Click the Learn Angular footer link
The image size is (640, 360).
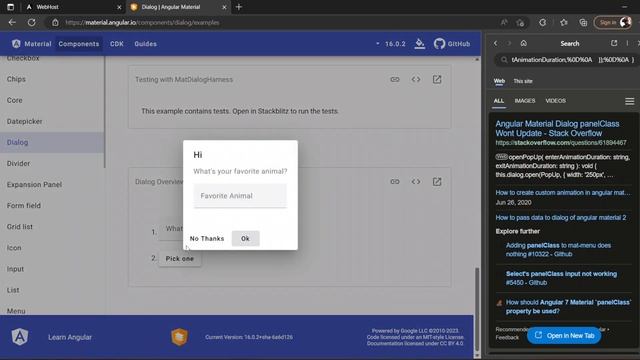click(70, 337)
